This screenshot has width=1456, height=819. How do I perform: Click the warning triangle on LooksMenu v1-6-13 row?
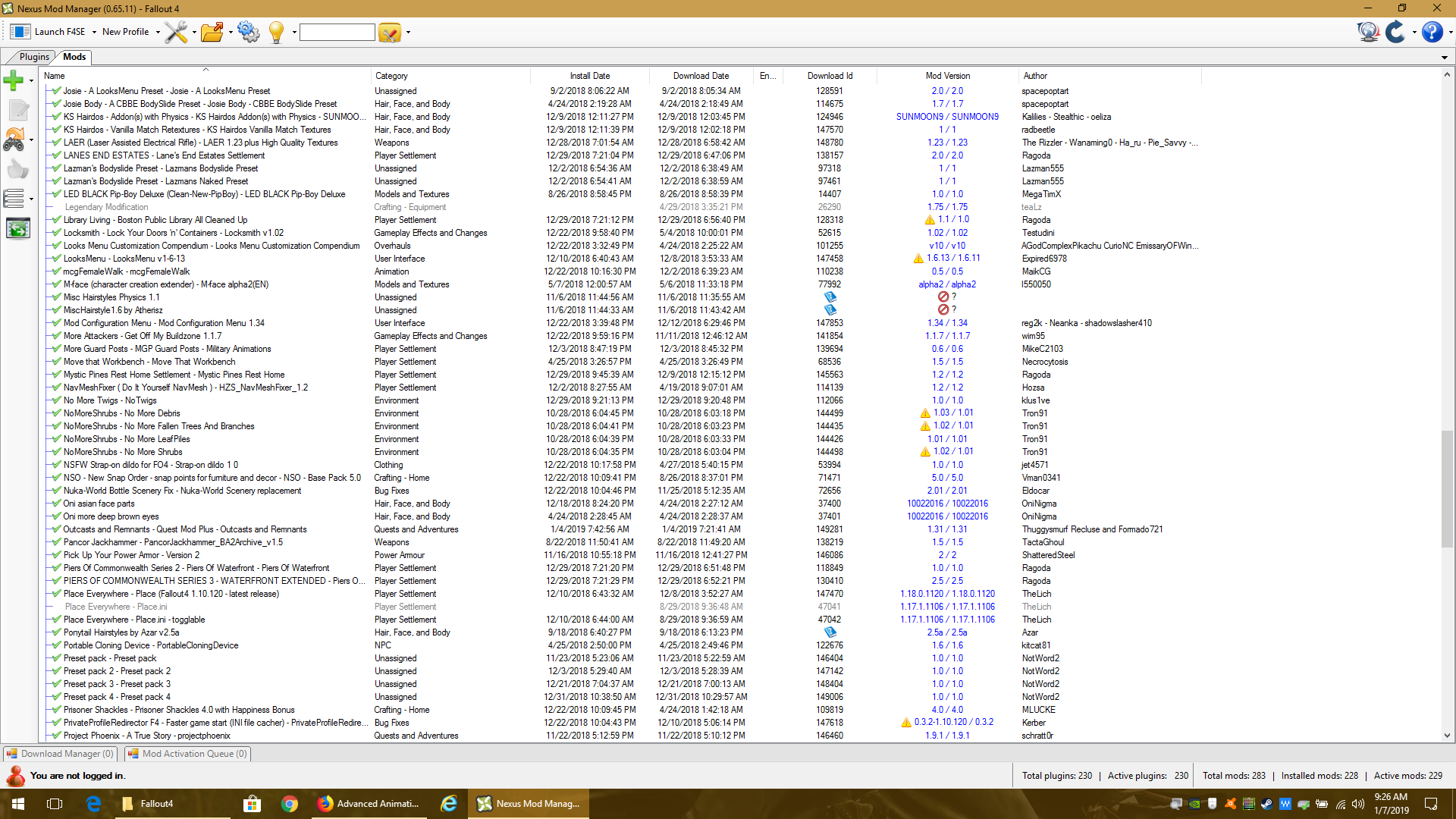[x=918, y=259]
